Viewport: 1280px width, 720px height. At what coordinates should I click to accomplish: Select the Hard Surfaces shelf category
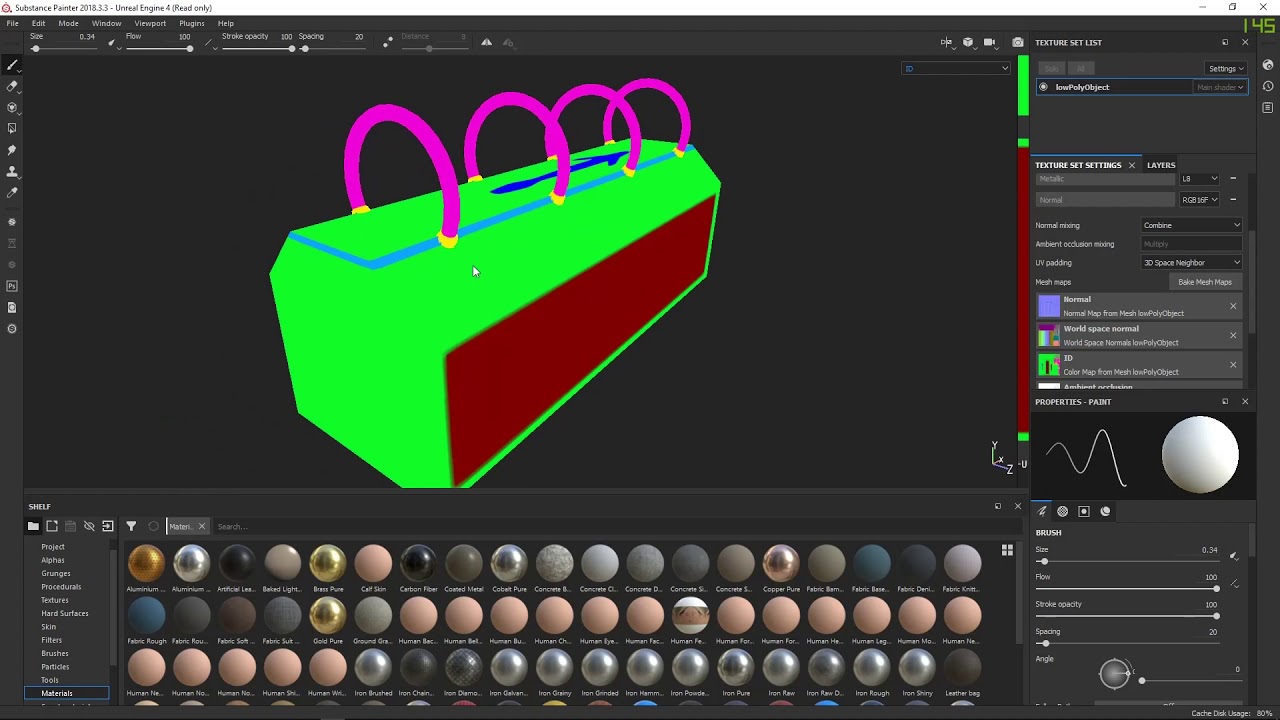pyautogui.click(x=65, y=613)
